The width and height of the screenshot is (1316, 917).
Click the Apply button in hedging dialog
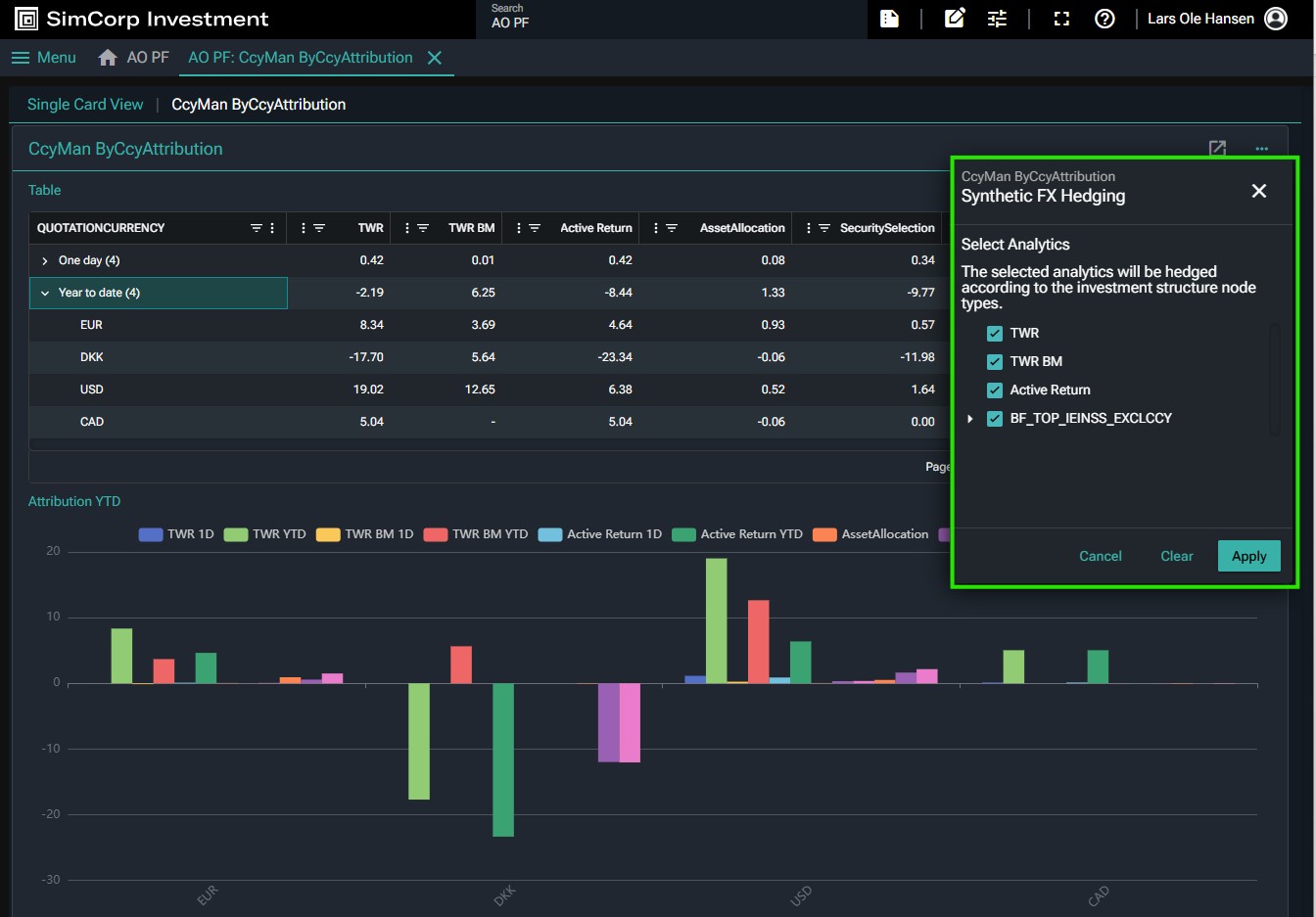click(1249, 556)
